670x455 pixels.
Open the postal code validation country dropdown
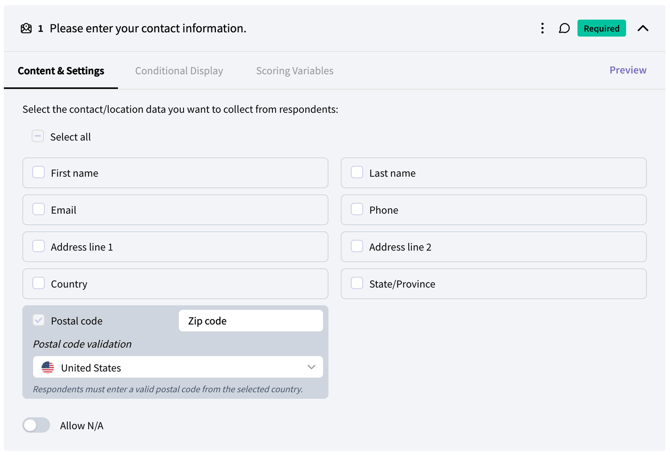click(x=178, y=368)
